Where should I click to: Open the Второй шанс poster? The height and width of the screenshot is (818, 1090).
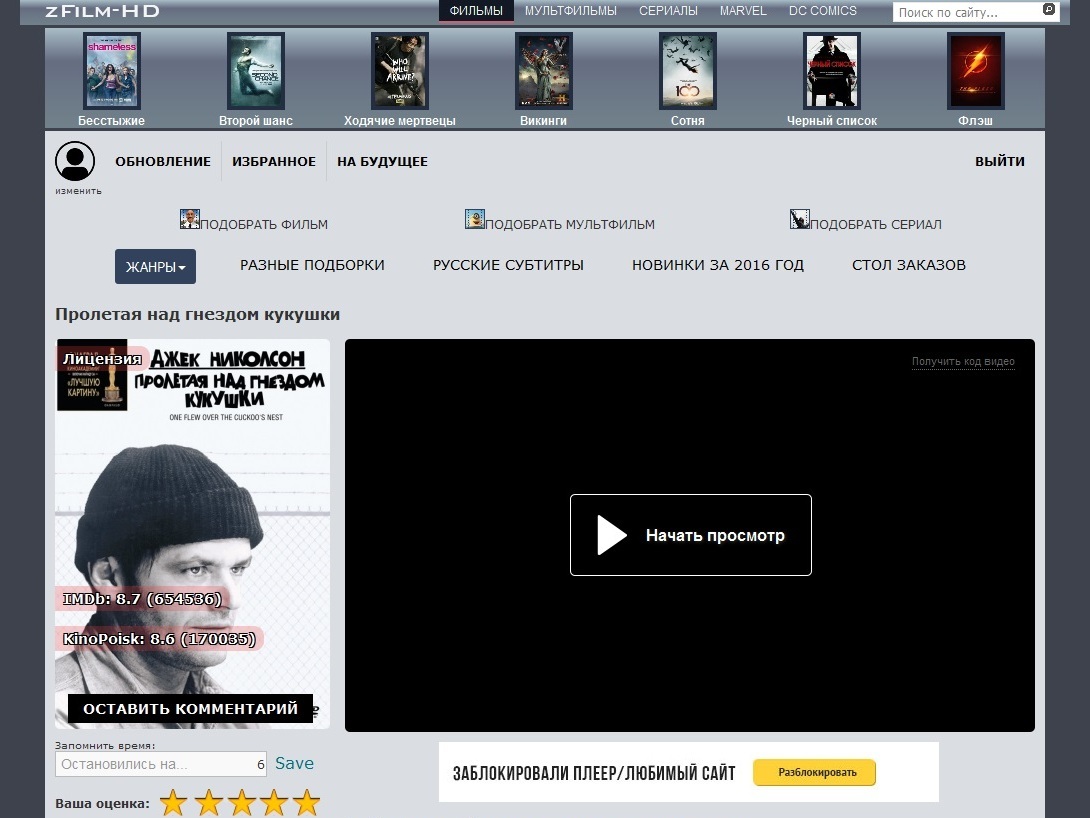[256, 71]
